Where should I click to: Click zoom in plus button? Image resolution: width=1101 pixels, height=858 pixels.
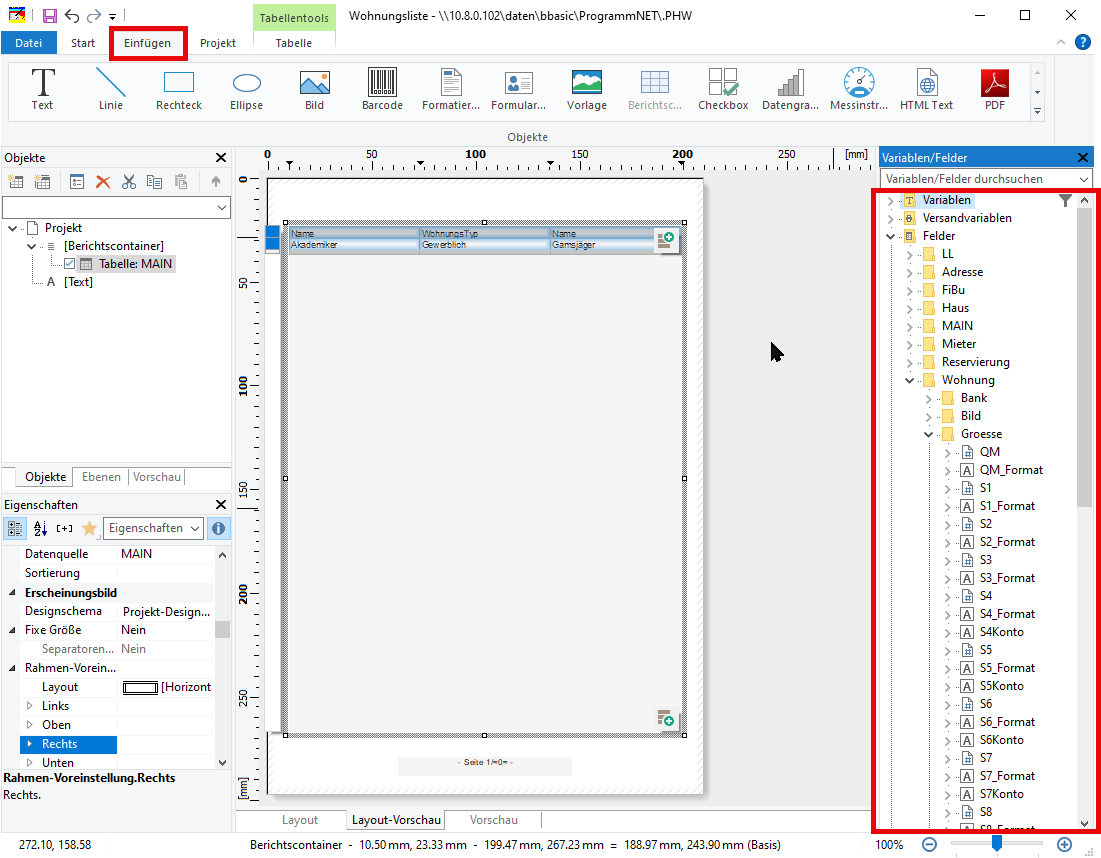[1064, 845]
